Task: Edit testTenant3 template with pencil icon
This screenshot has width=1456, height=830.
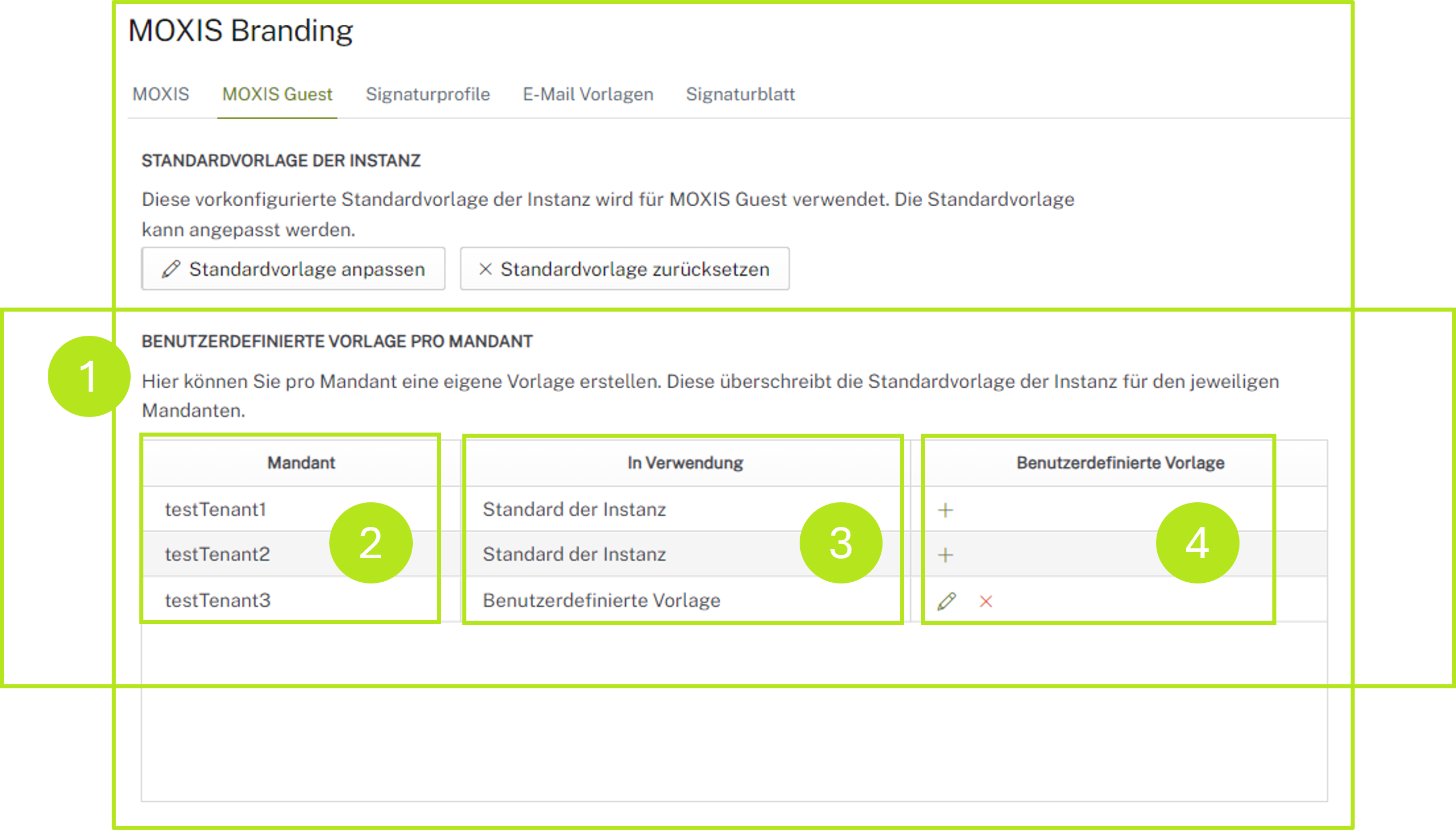Action: [946, 601]
